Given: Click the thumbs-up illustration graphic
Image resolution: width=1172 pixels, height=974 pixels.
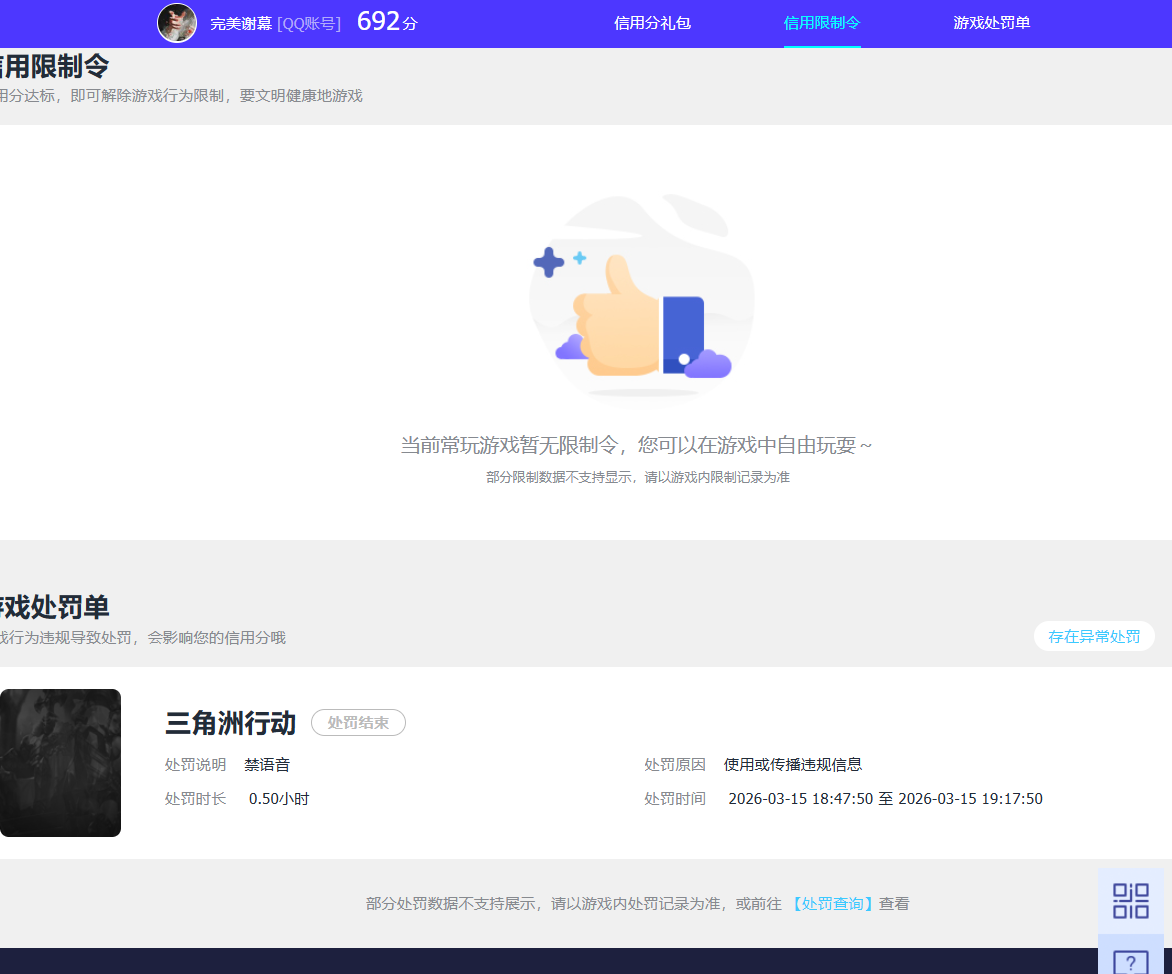Looking at the screenshot, I should (640, 300).
